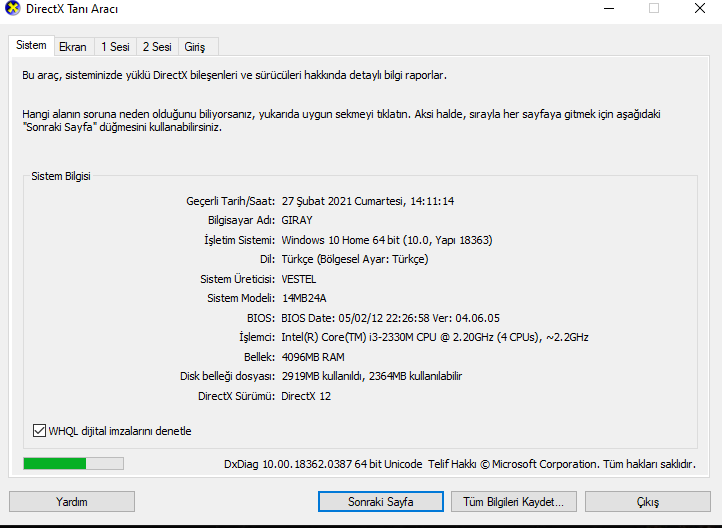
Task: Click the language value Türkçe
Action: coord(355,260)
